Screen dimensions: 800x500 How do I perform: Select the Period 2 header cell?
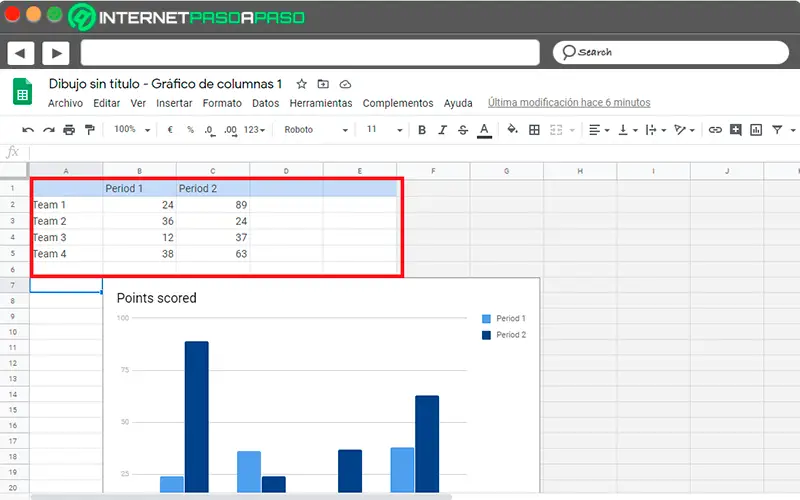click(213, 188)
